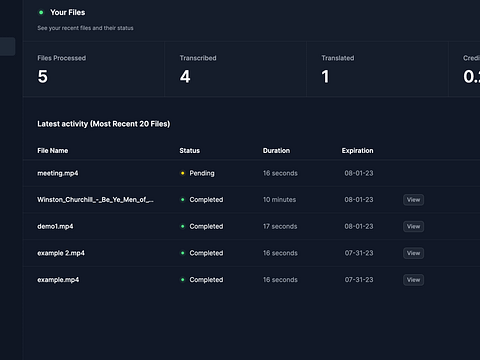Select the meeting.mp4 file name
The height and width of the screenshot is (360, 480).
(x=58, y=173)
